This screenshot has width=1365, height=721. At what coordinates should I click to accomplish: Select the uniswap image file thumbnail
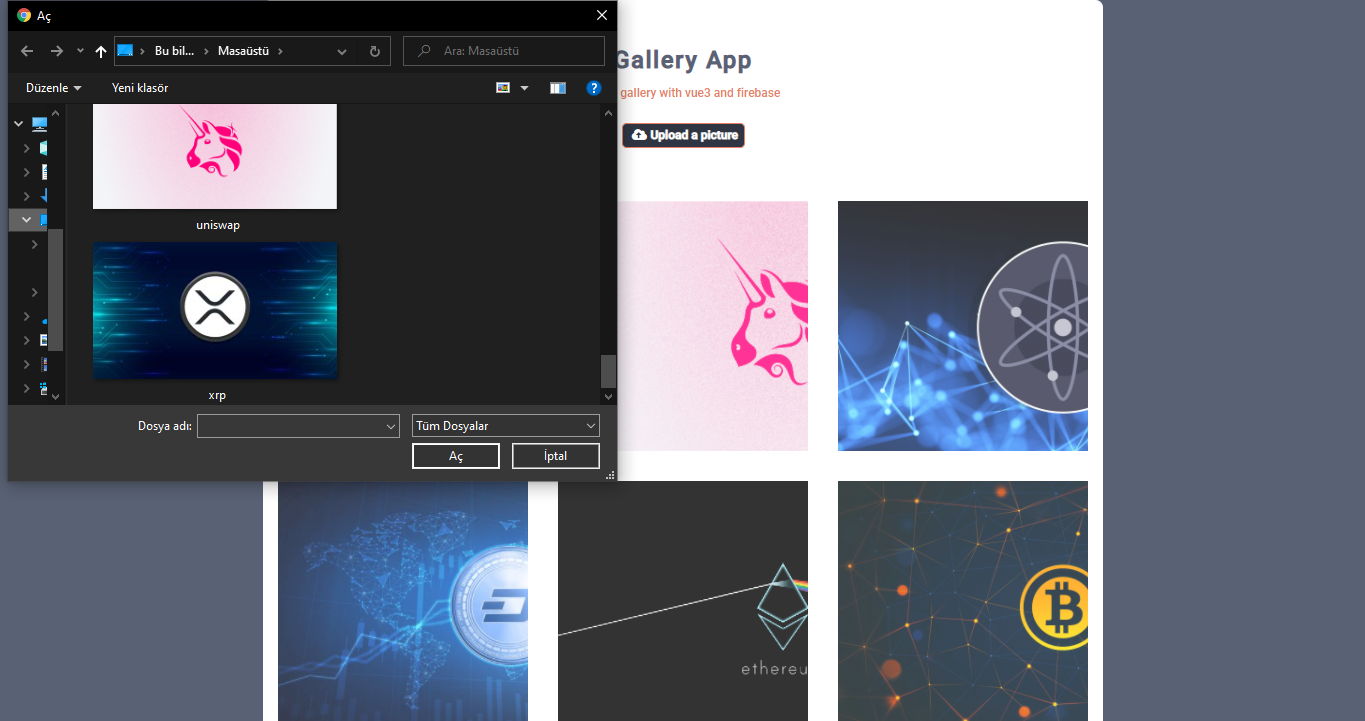click(x=215, y=157)
